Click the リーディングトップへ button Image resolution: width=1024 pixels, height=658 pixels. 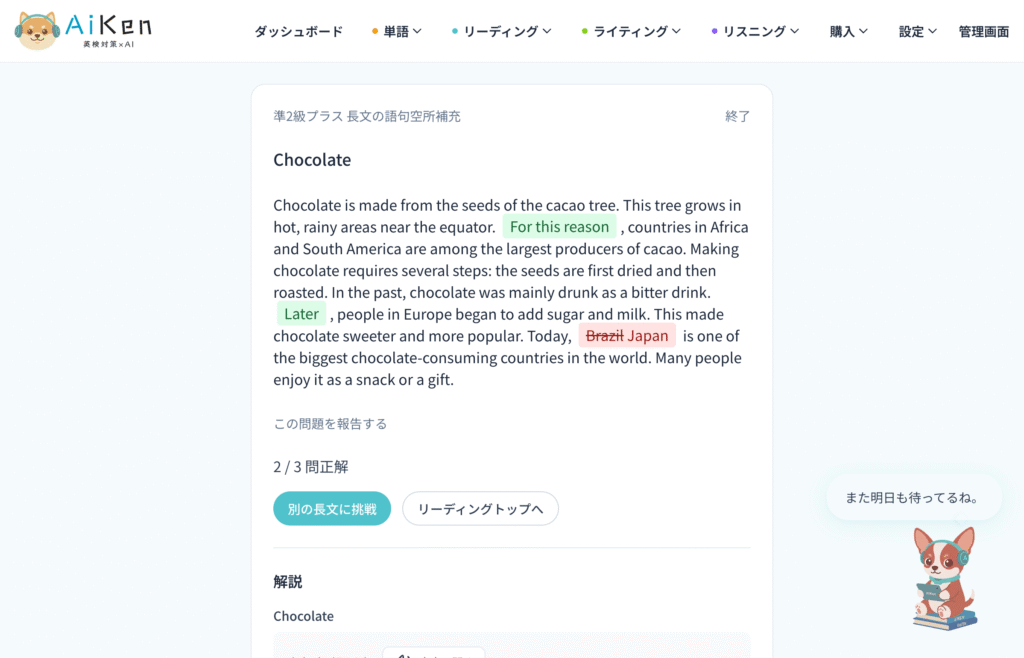tap(480, 509)
